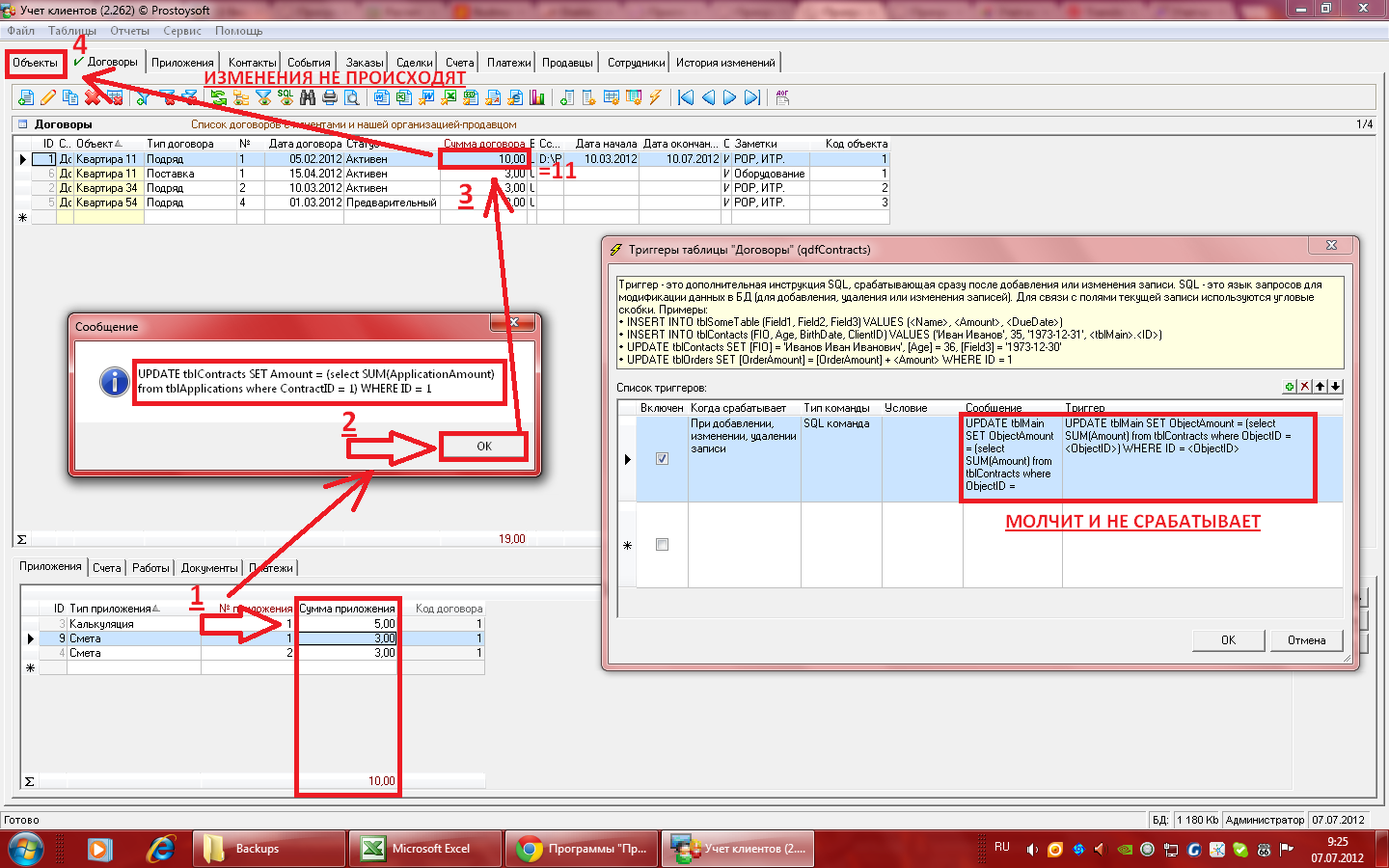Open Internet Explorer from taskbar
This screenshot has width=1389, height=868.
click(160, 849)
